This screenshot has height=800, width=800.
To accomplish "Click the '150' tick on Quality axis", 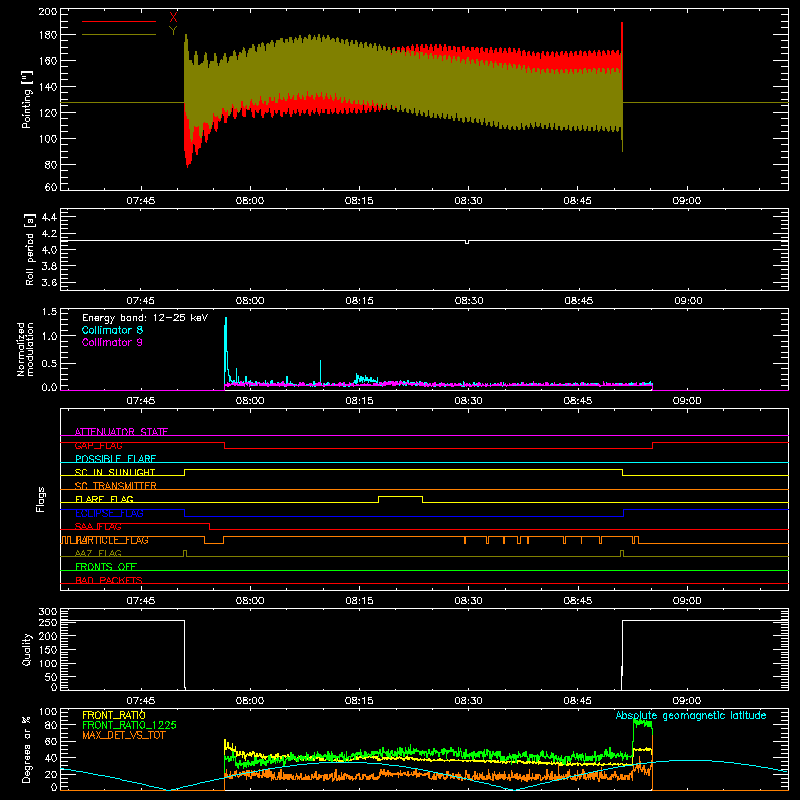I will pyautogui.click(x=48, y=650).
